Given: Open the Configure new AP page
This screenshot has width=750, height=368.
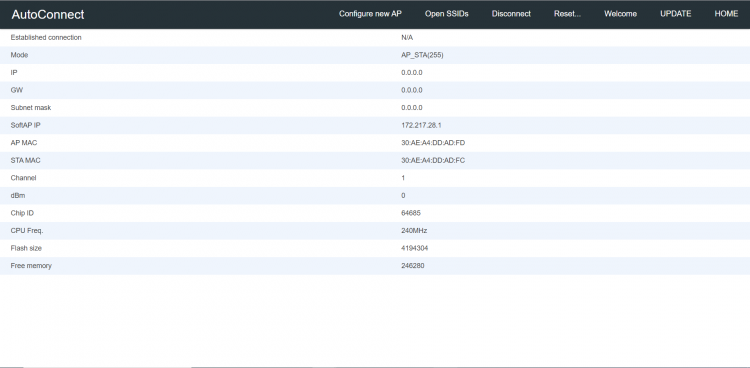Looking at the screenshot, I should [370, 14].
